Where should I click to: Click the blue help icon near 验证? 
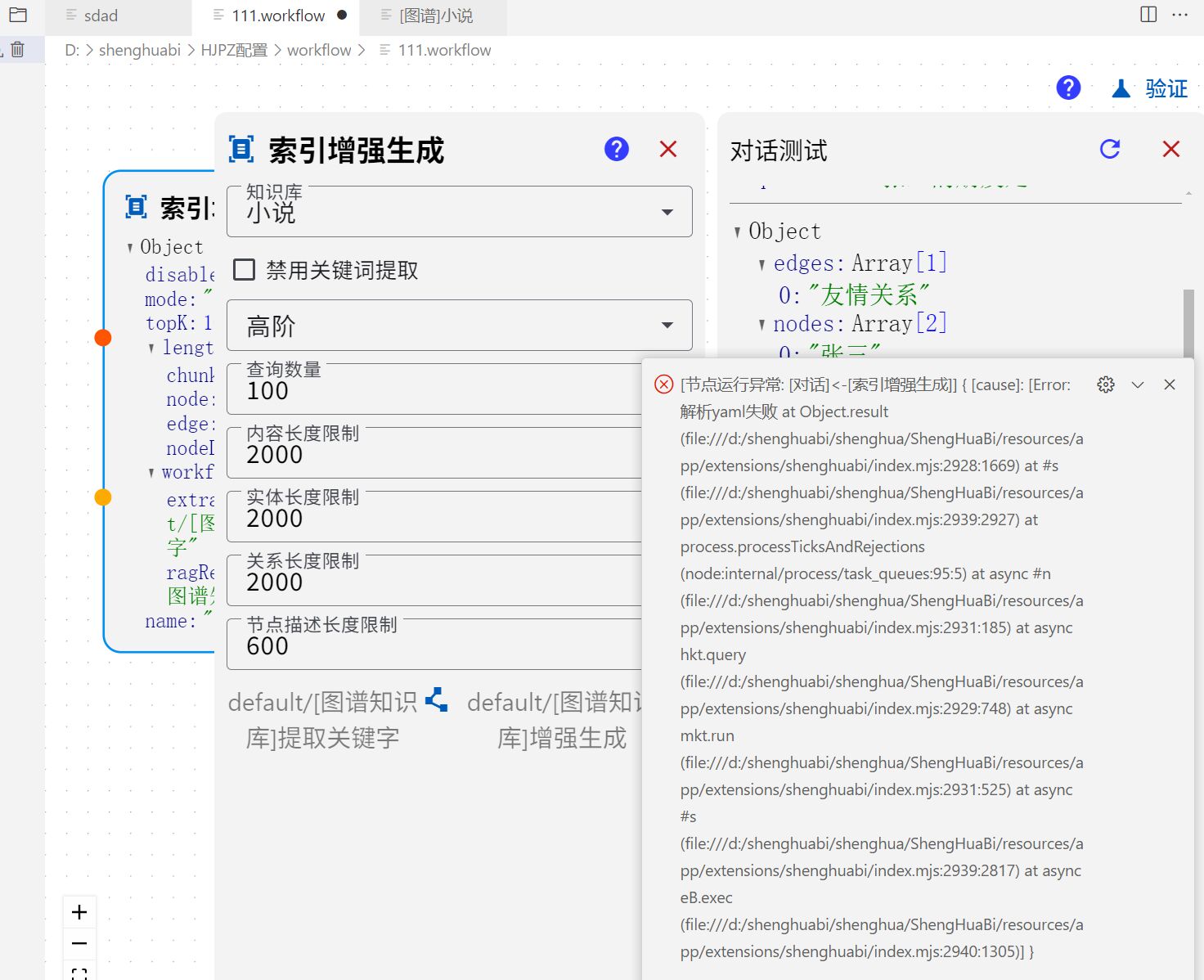point(1068,88)
